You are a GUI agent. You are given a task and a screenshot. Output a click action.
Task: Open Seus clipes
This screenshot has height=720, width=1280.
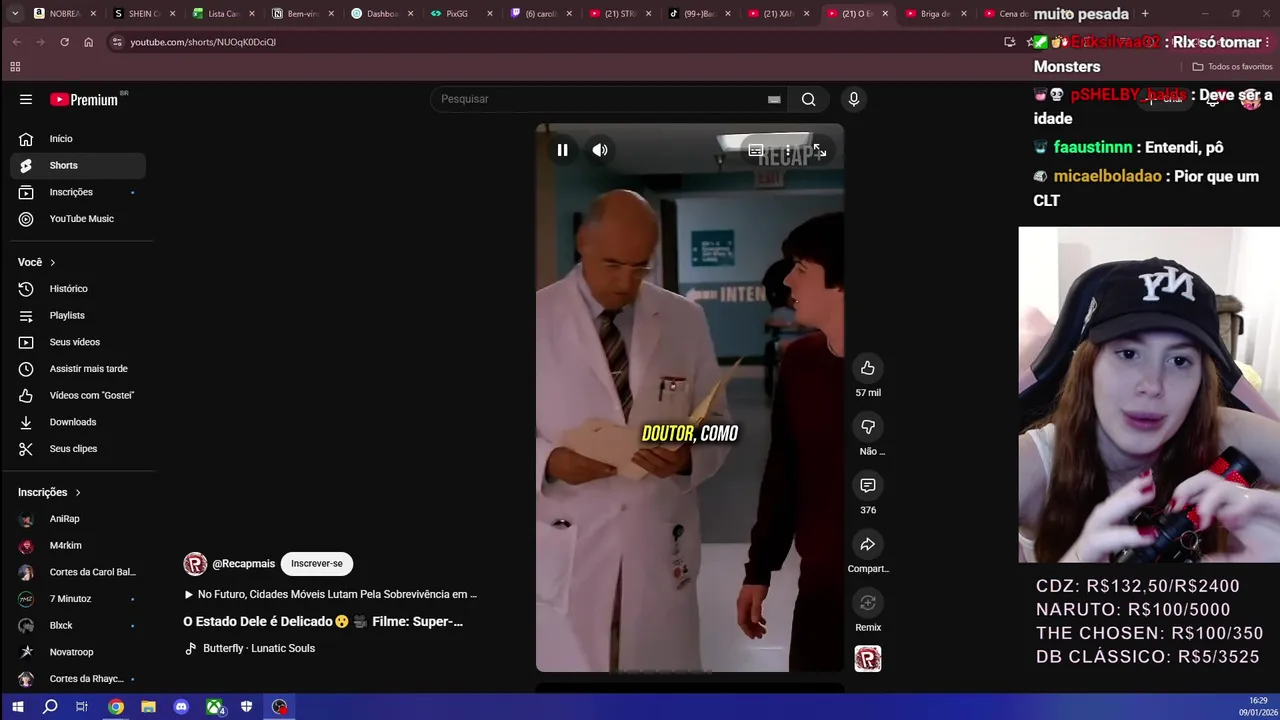[78, 449]
